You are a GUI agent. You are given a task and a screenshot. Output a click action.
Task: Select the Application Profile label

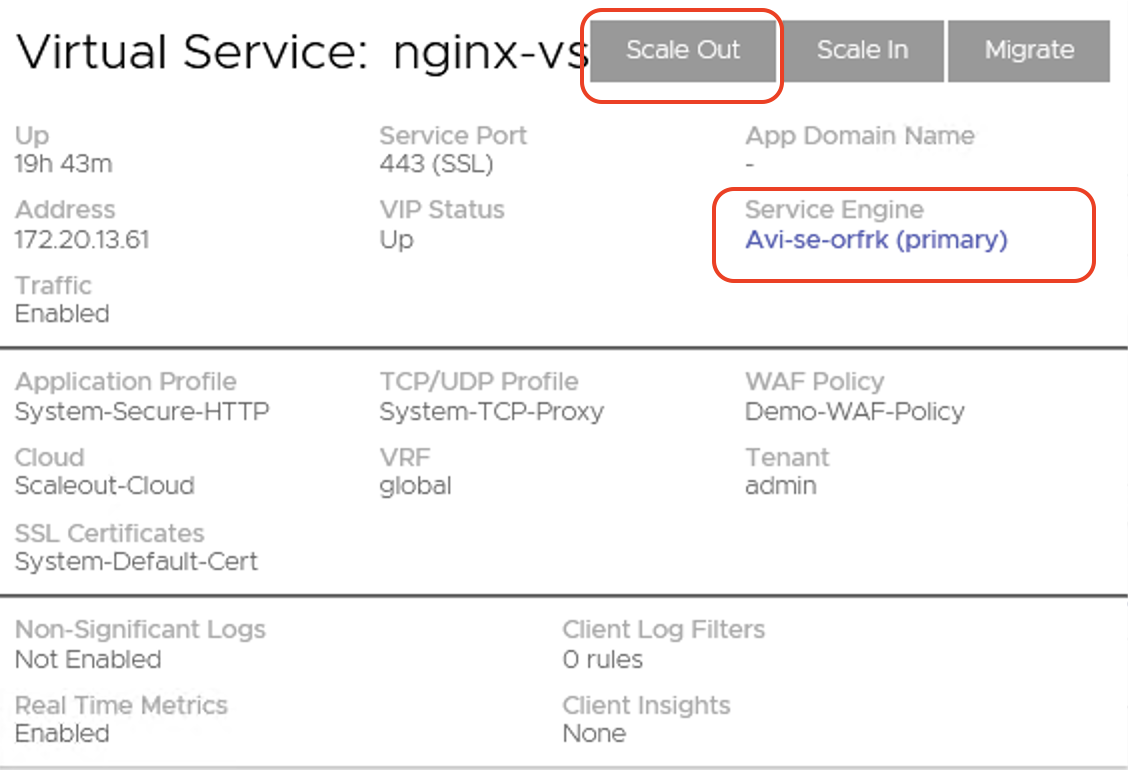tap(126, 381)
